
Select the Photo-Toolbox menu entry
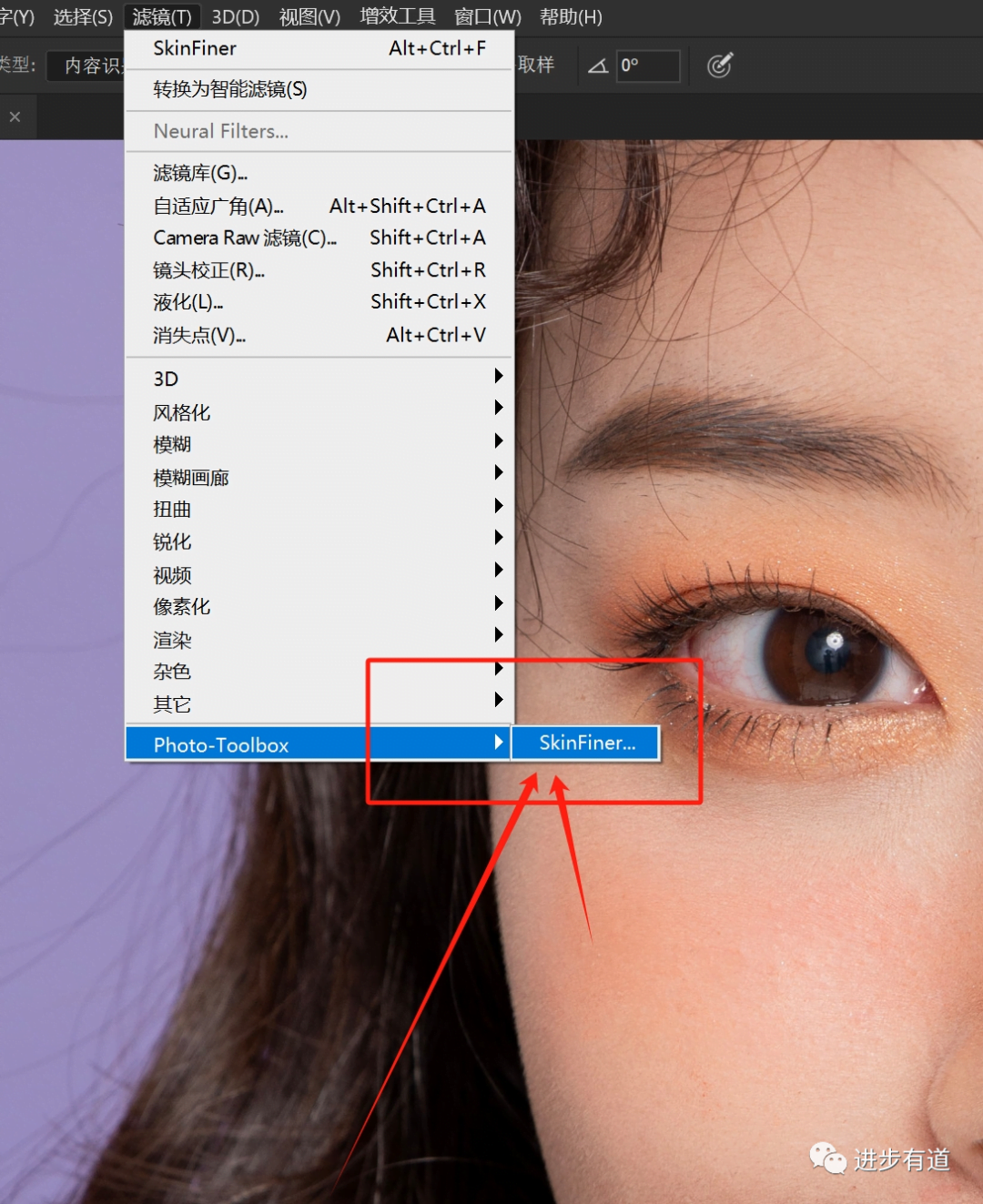[x=318, y=744]
